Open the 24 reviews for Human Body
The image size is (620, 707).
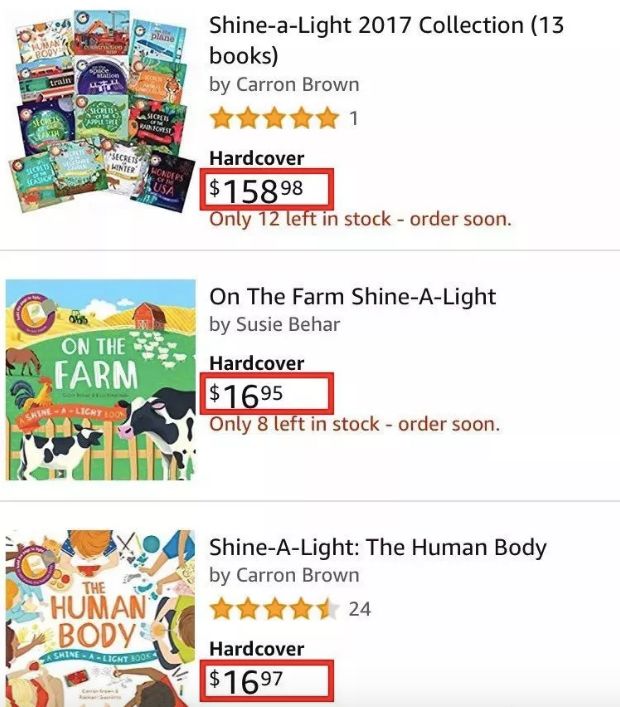pos(359,609)
